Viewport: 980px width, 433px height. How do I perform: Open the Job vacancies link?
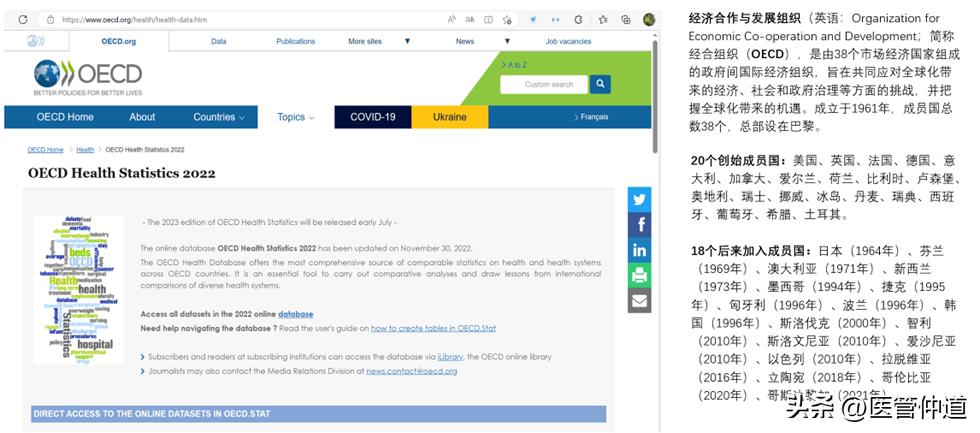point(568,41)
